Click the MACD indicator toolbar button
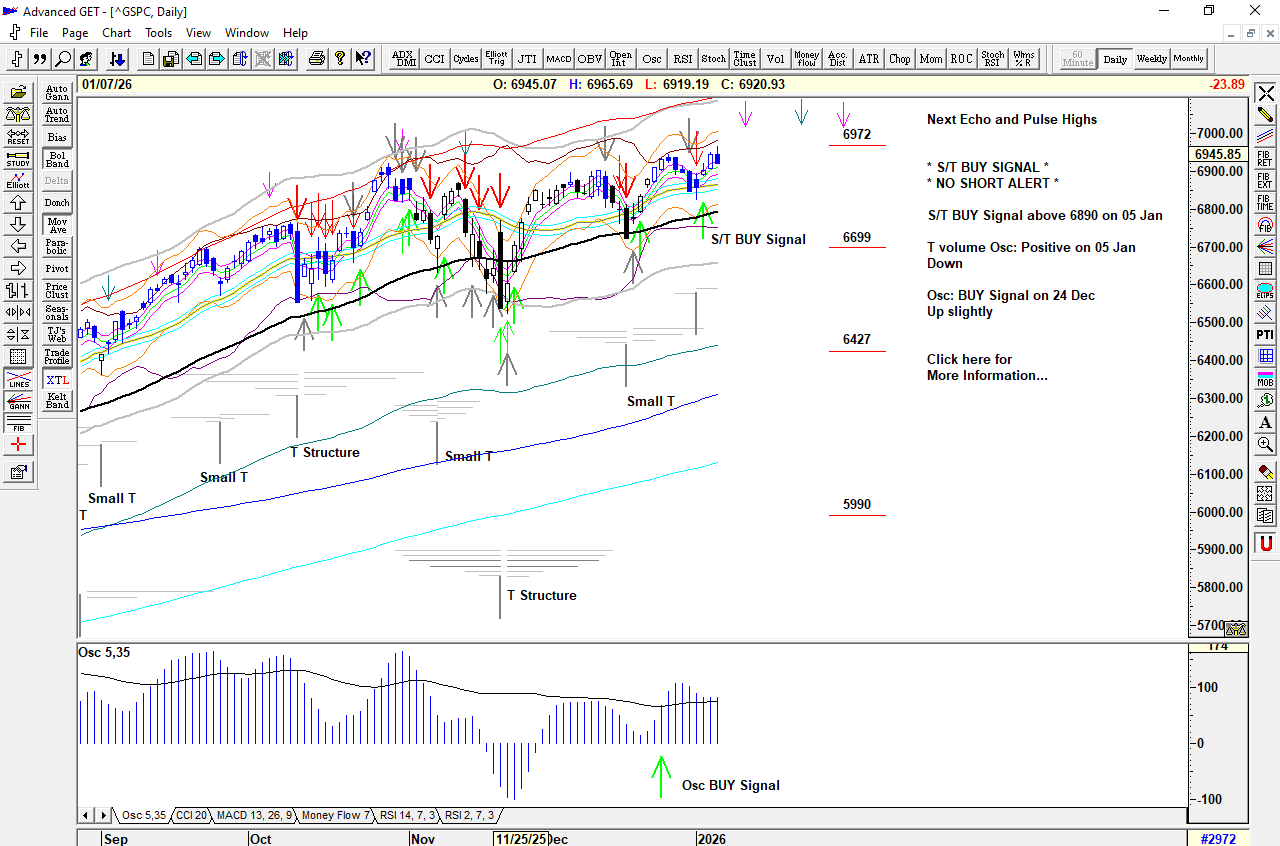Image resolution: width=1280 pixels, height=846 pixels. [558, 59]
